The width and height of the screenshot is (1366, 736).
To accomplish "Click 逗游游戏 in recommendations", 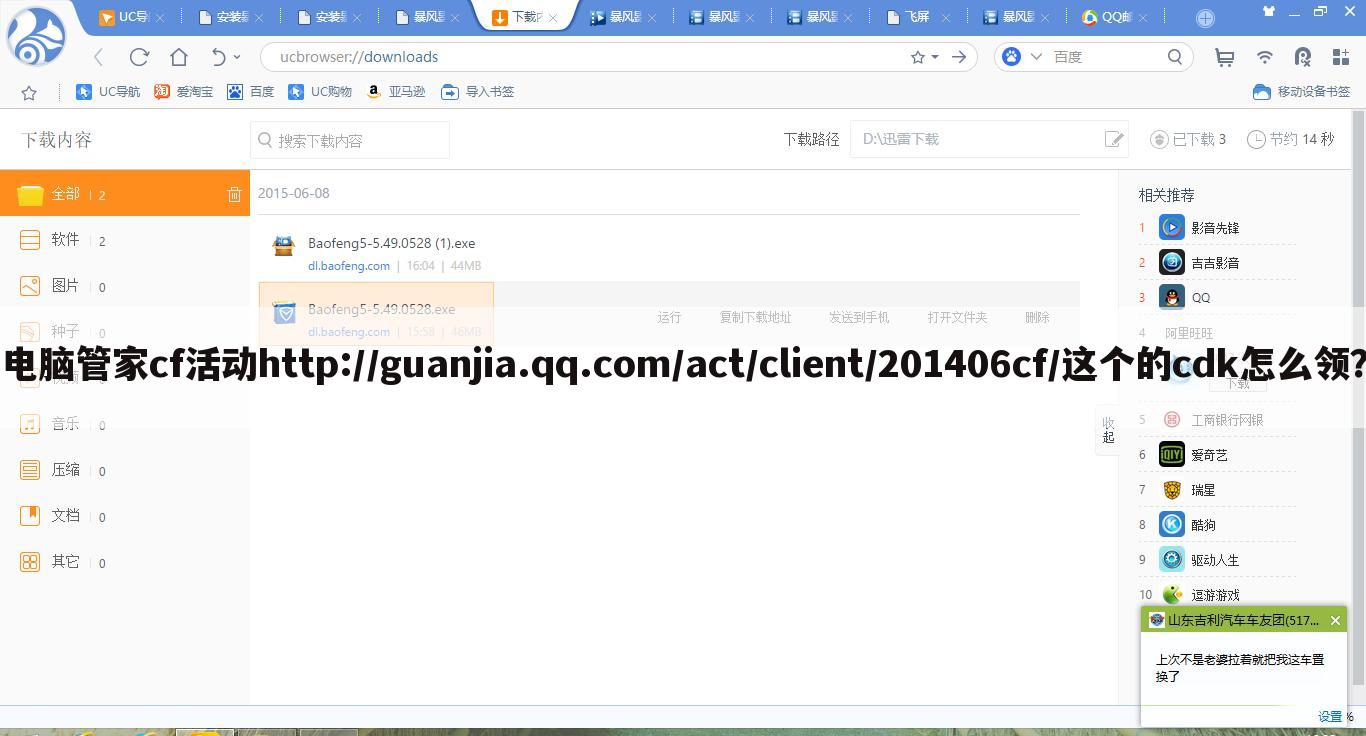I will coord(1215,595).
